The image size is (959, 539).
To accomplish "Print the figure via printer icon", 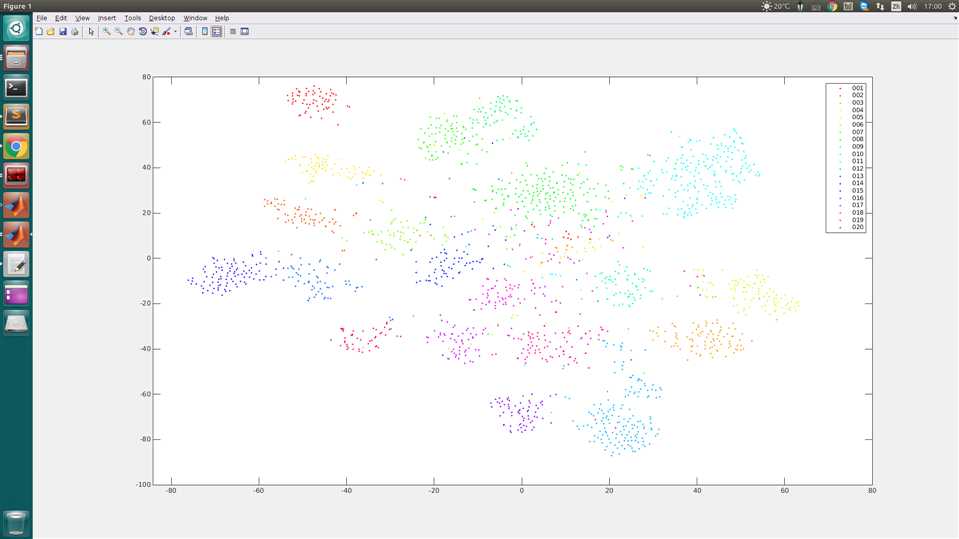I will click(75, 31).
